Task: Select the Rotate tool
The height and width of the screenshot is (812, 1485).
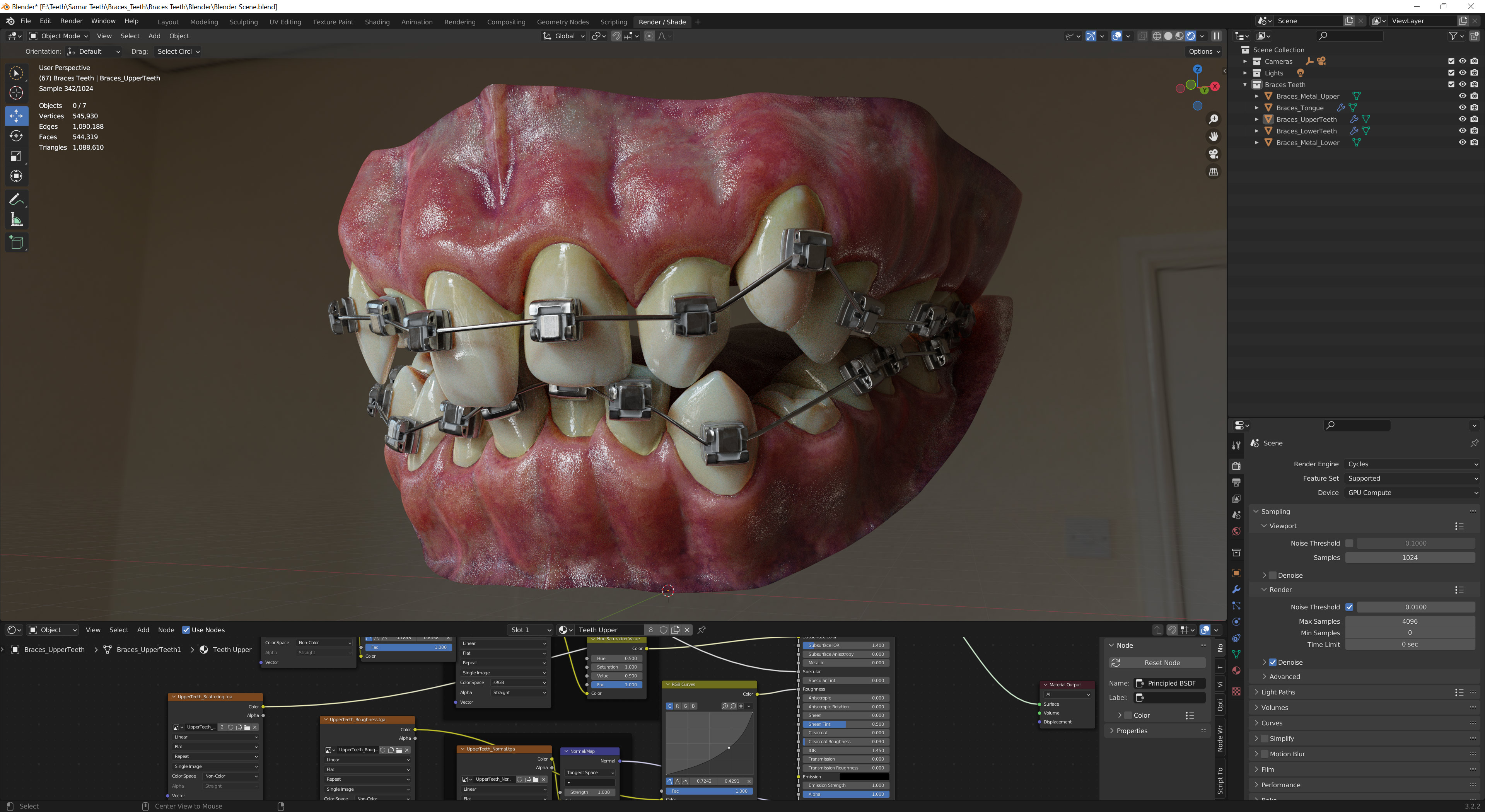Action: click(16, 136)
